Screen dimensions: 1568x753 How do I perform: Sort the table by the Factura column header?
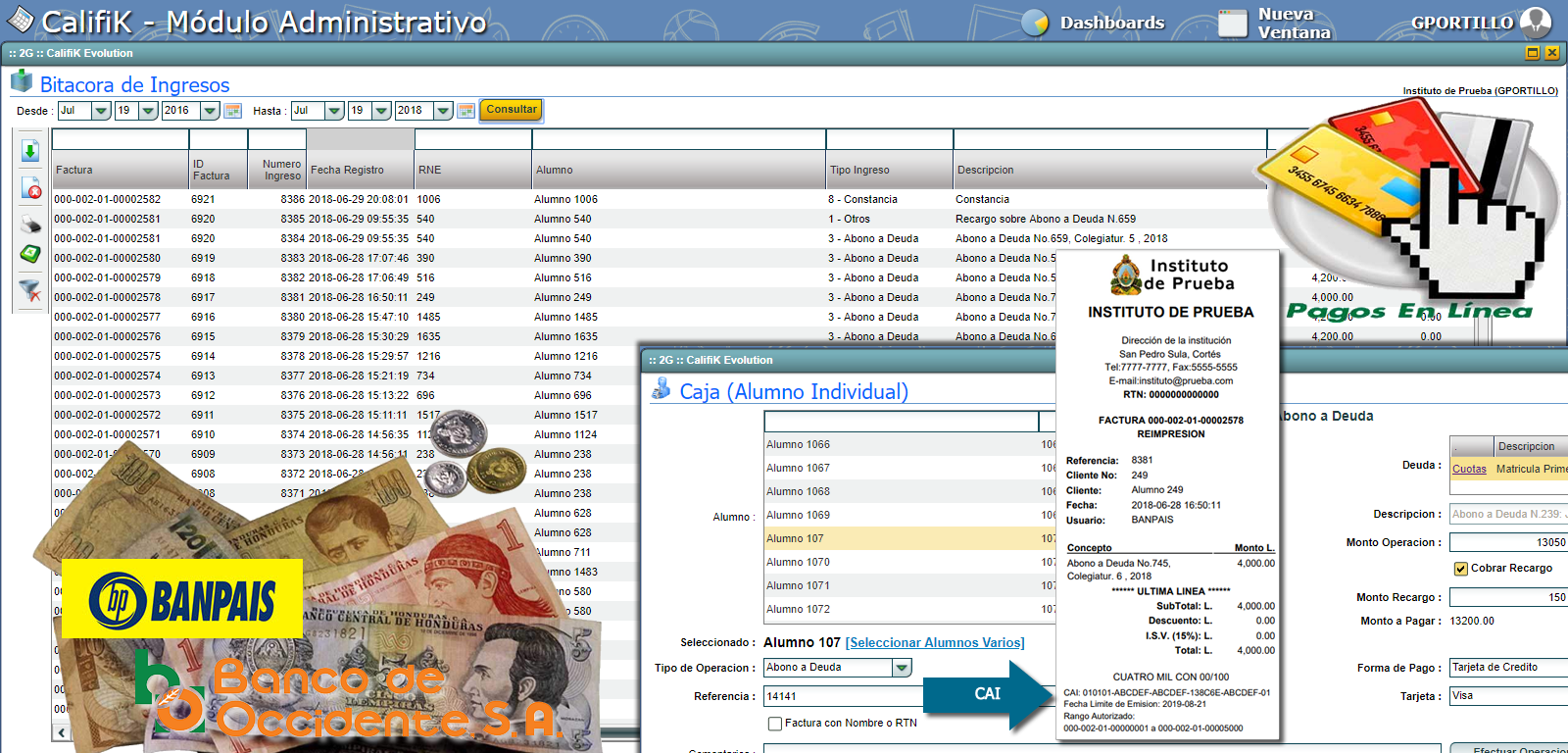point(121,170)
